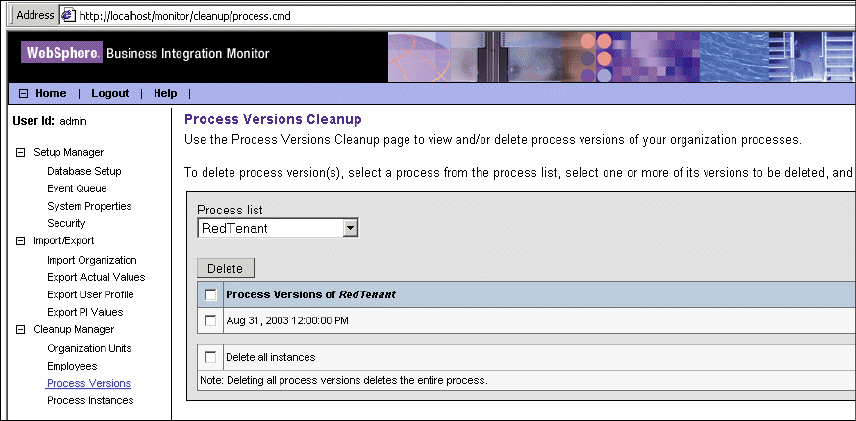Select Import Organization in sidebar
The image size is (856, 421).
[92, 260]
